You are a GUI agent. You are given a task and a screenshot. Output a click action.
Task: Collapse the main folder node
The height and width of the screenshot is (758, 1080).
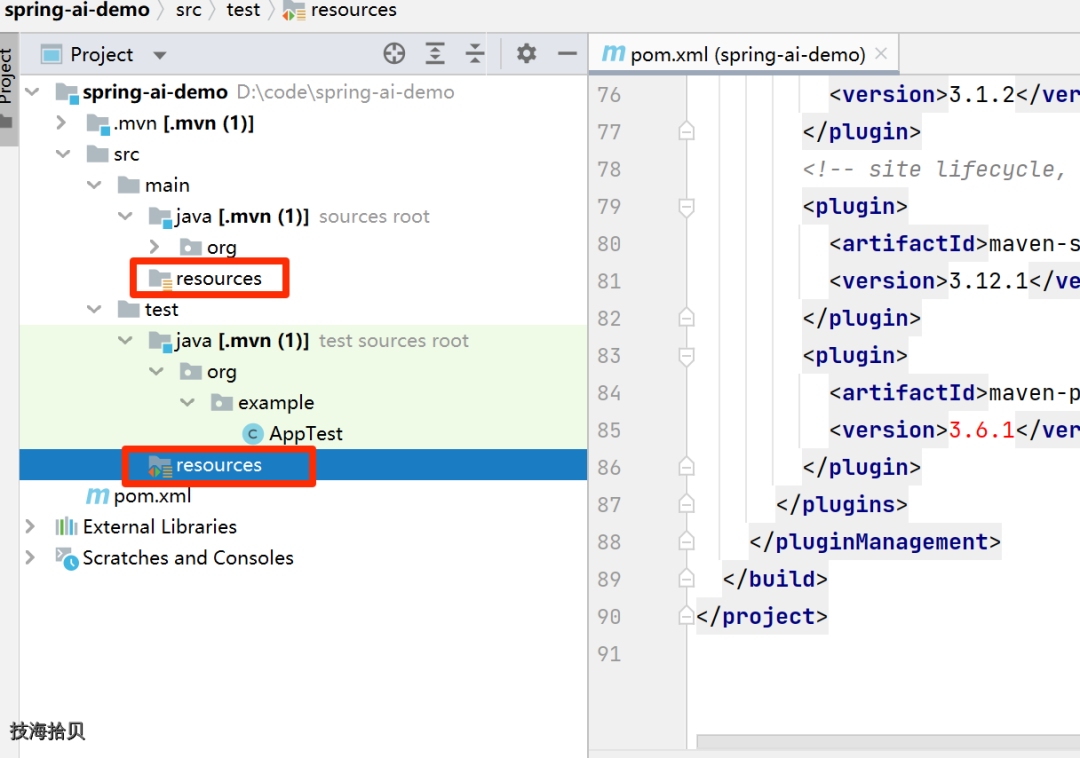tap(94, 185)
